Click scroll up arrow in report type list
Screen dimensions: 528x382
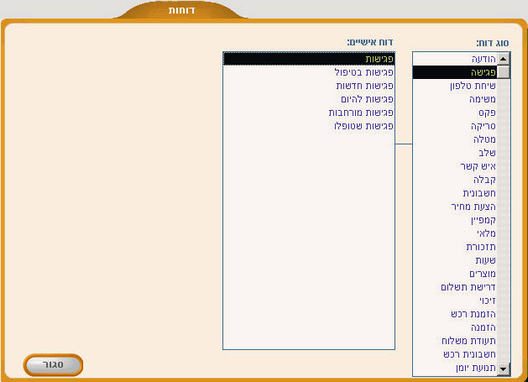coord(503,59)
